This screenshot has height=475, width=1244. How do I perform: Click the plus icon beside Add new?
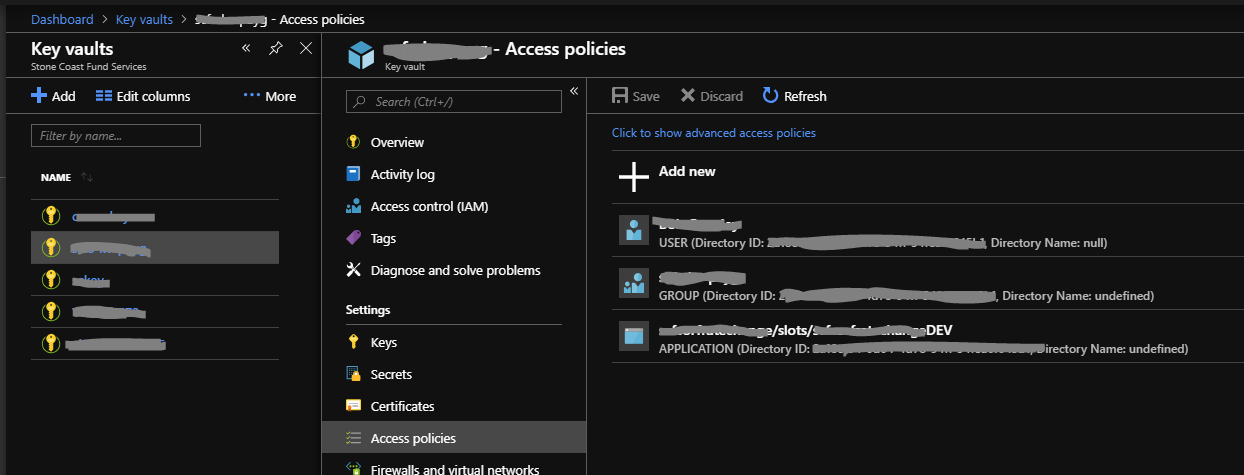pos(634,177)
